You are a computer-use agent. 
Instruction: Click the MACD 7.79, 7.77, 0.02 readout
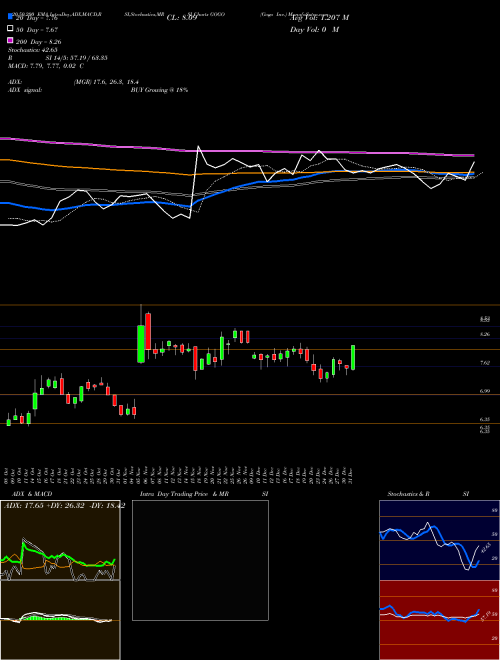point(46,66)
